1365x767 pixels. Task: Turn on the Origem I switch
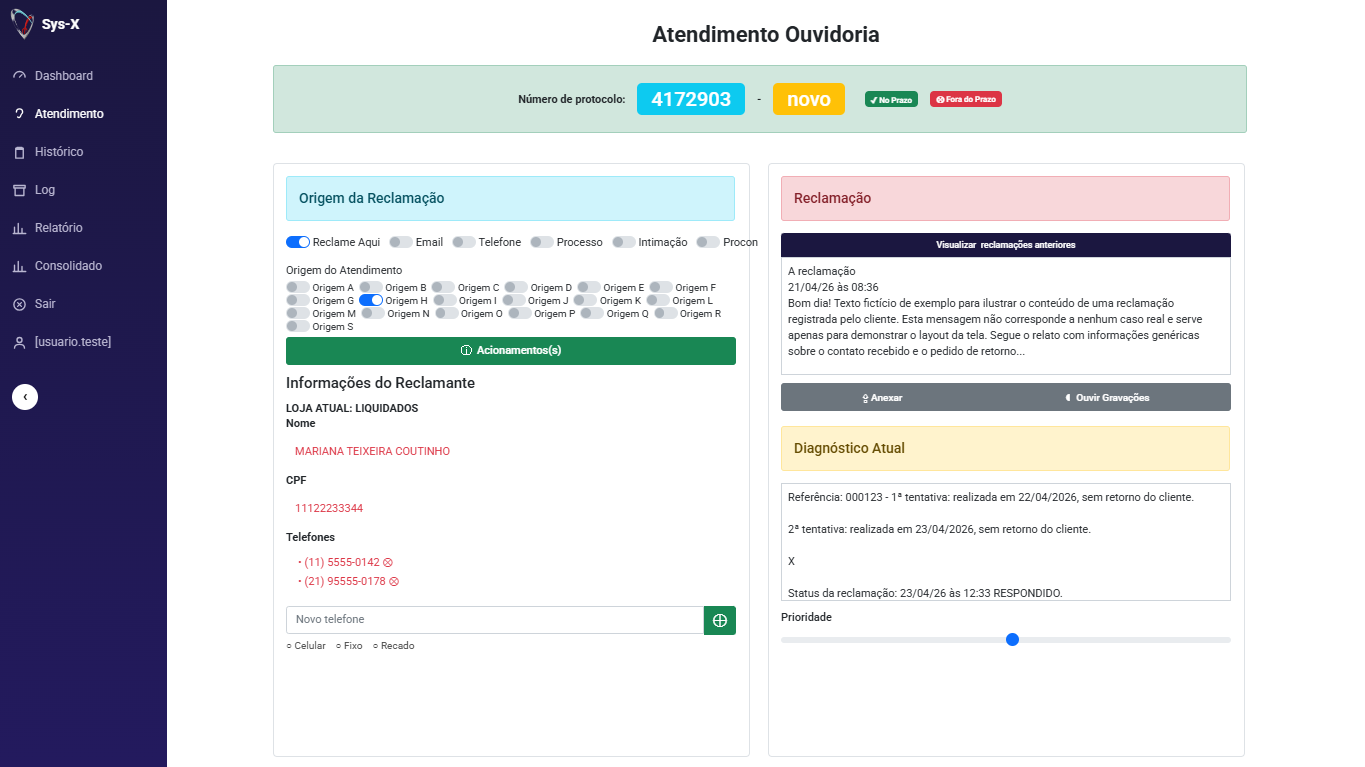click(x=445, y=300)
